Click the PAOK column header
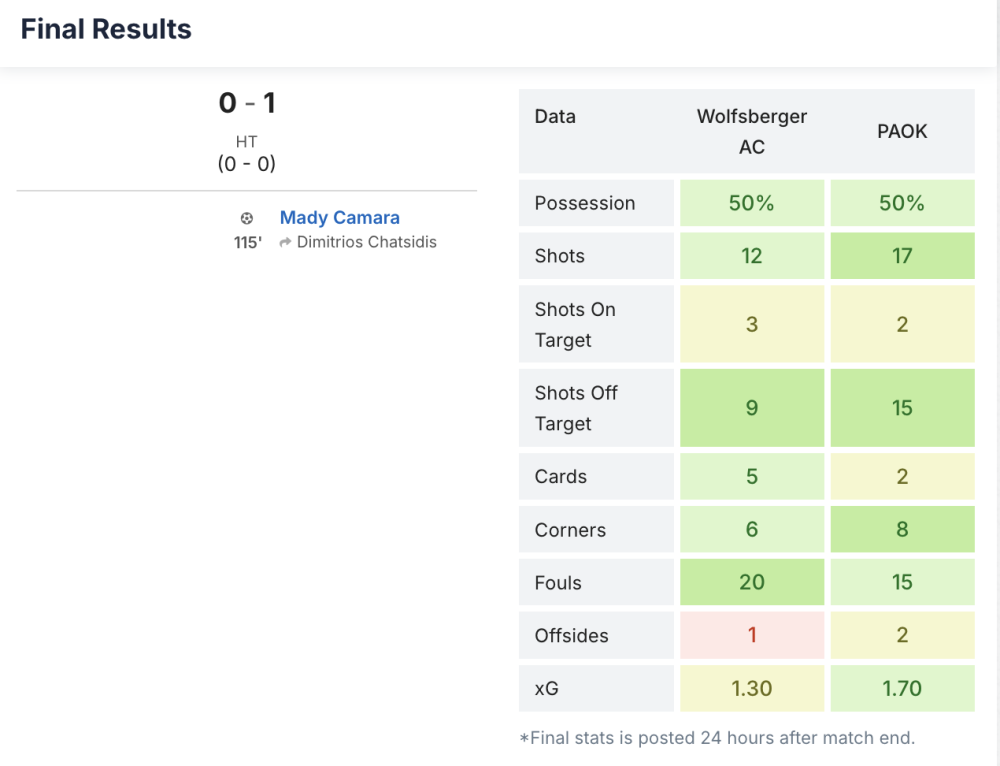This screenshot has width=1000, height=766. coord(902,131)
